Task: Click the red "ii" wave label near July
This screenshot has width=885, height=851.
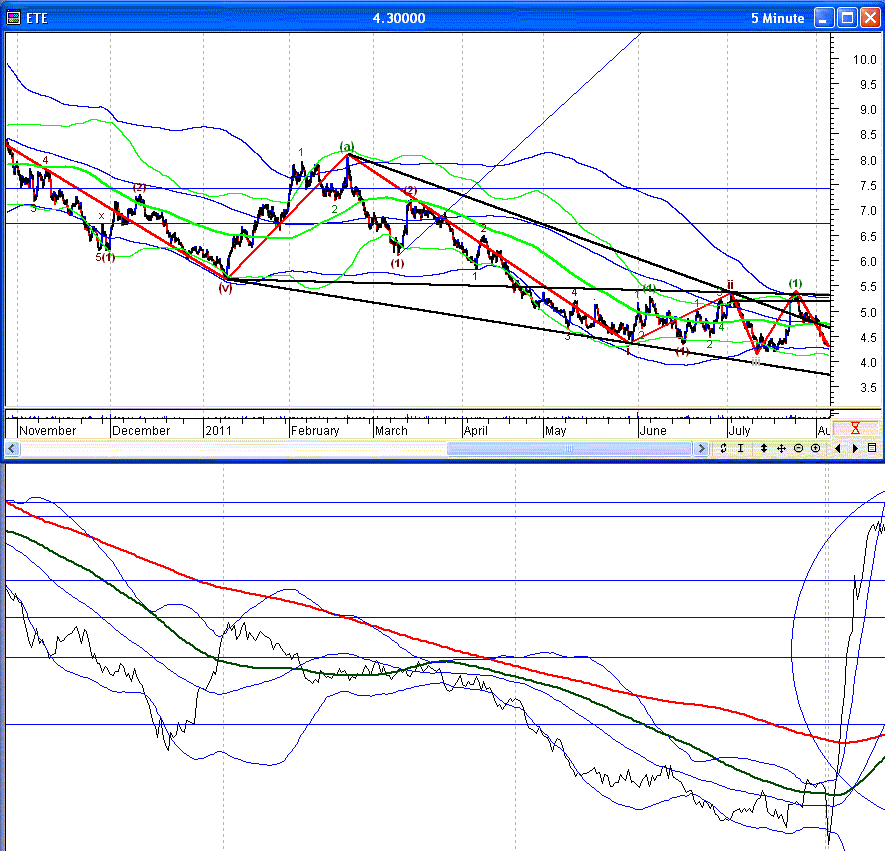Action: 730,284
